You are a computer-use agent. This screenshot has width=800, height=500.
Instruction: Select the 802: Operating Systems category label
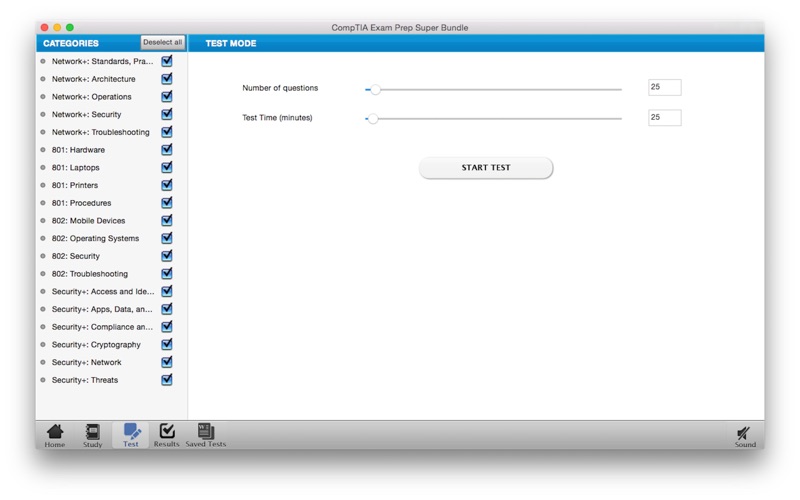(x=95, y=238)
